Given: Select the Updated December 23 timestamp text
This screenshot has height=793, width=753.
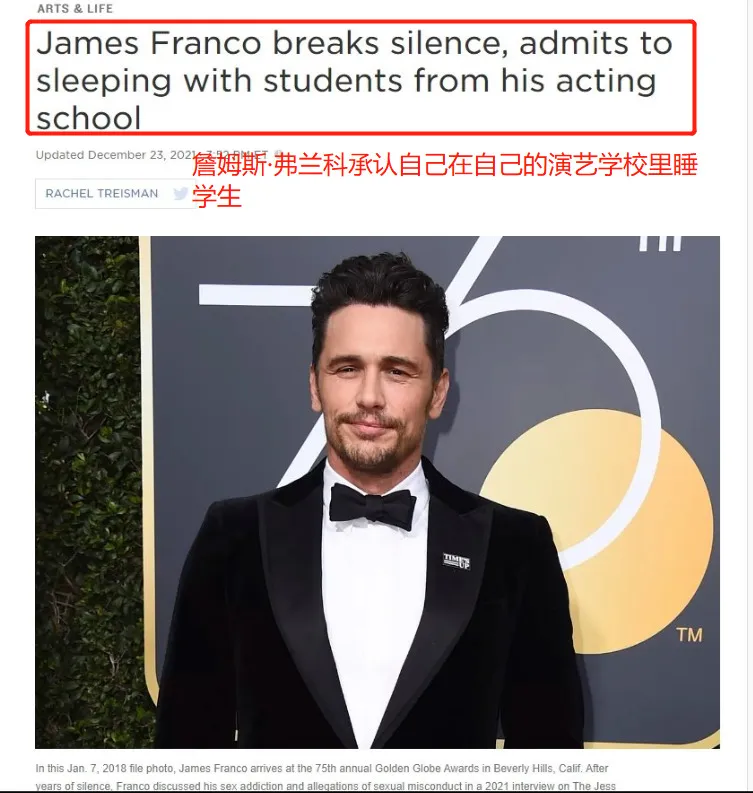Looking at the screenshot, I should click(152, 155).
